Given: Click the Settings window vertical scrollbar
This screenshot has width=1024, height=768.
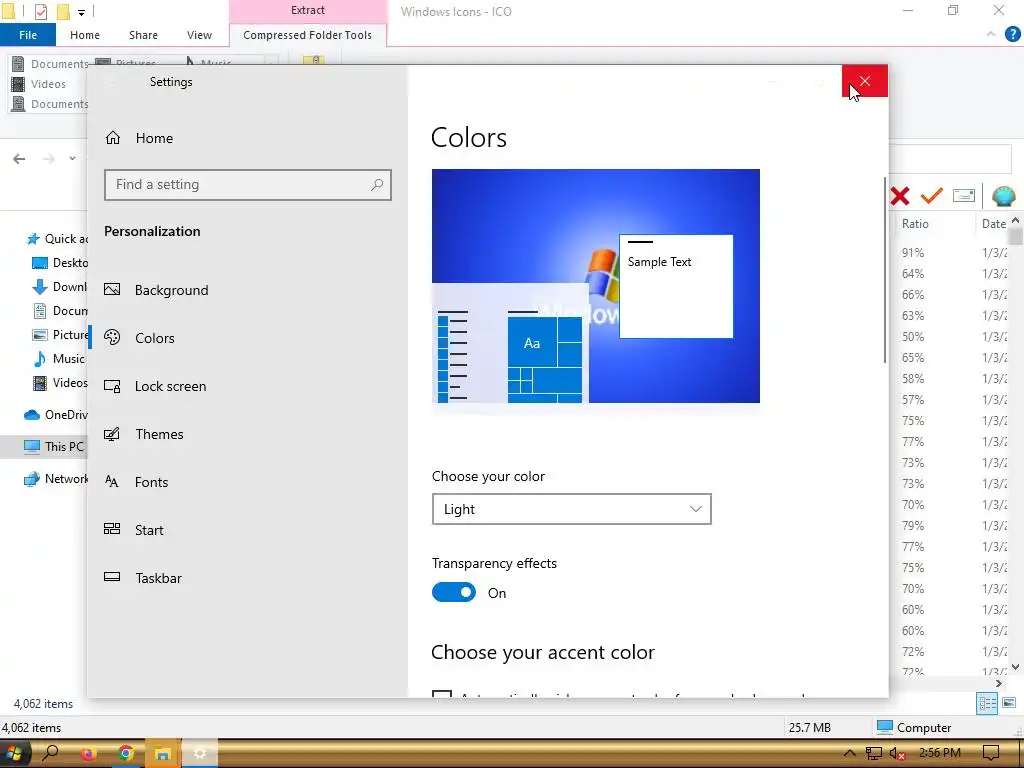Looking at the screenshot, I should 885,269.
